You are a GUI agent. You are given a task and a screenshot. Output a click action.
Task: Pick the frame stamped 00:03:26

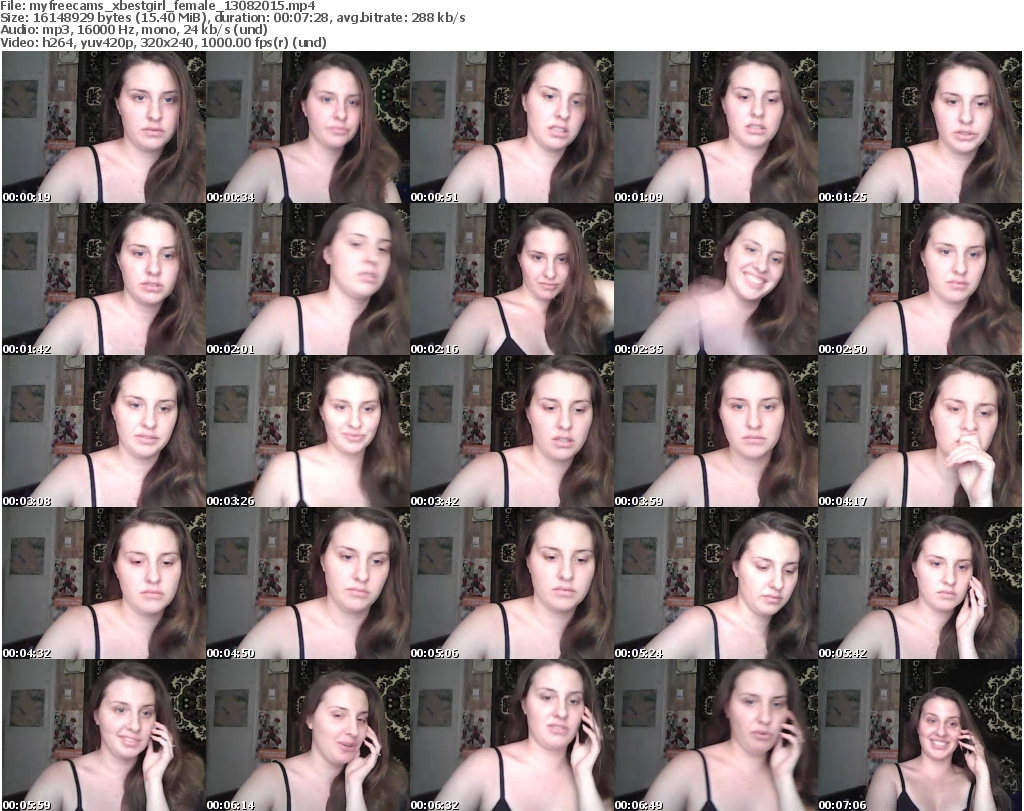point(308,432)
